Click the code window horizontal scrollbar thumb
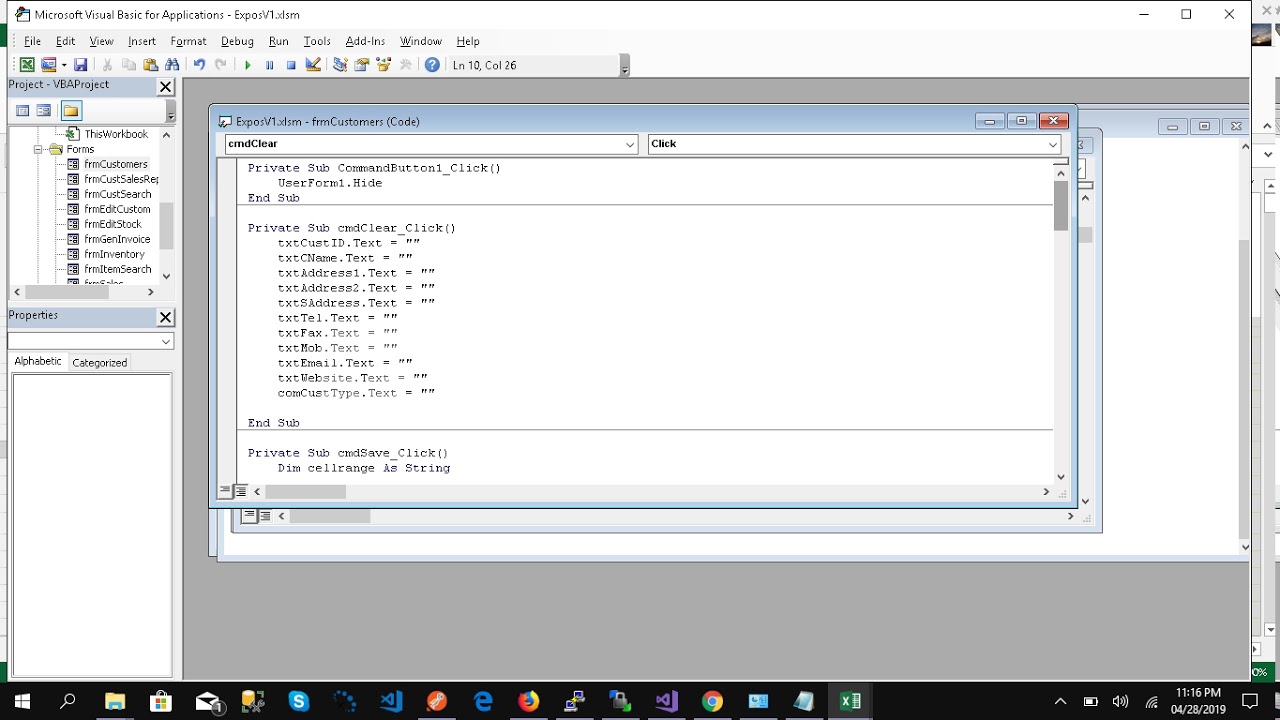Image resolution: width=1280 pixels, height=720 pixels. pos(305,491)
